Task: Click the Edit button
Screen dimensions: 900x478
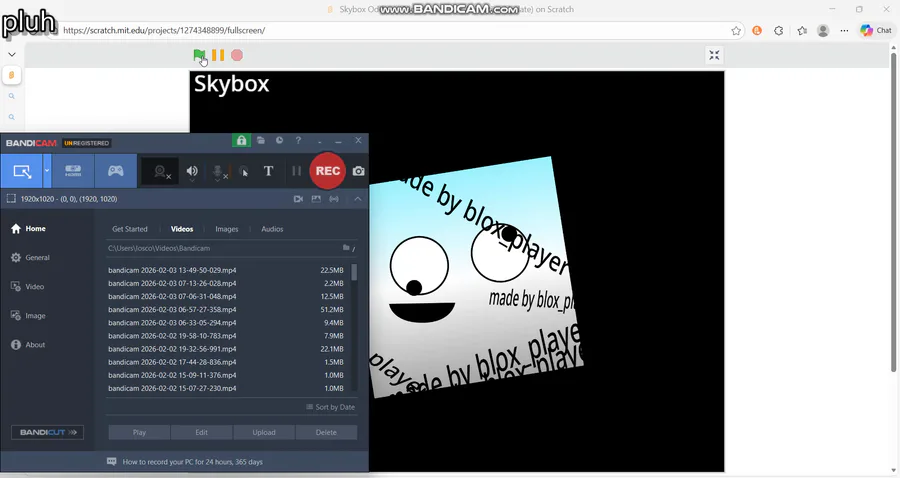Action: (201, 433)
